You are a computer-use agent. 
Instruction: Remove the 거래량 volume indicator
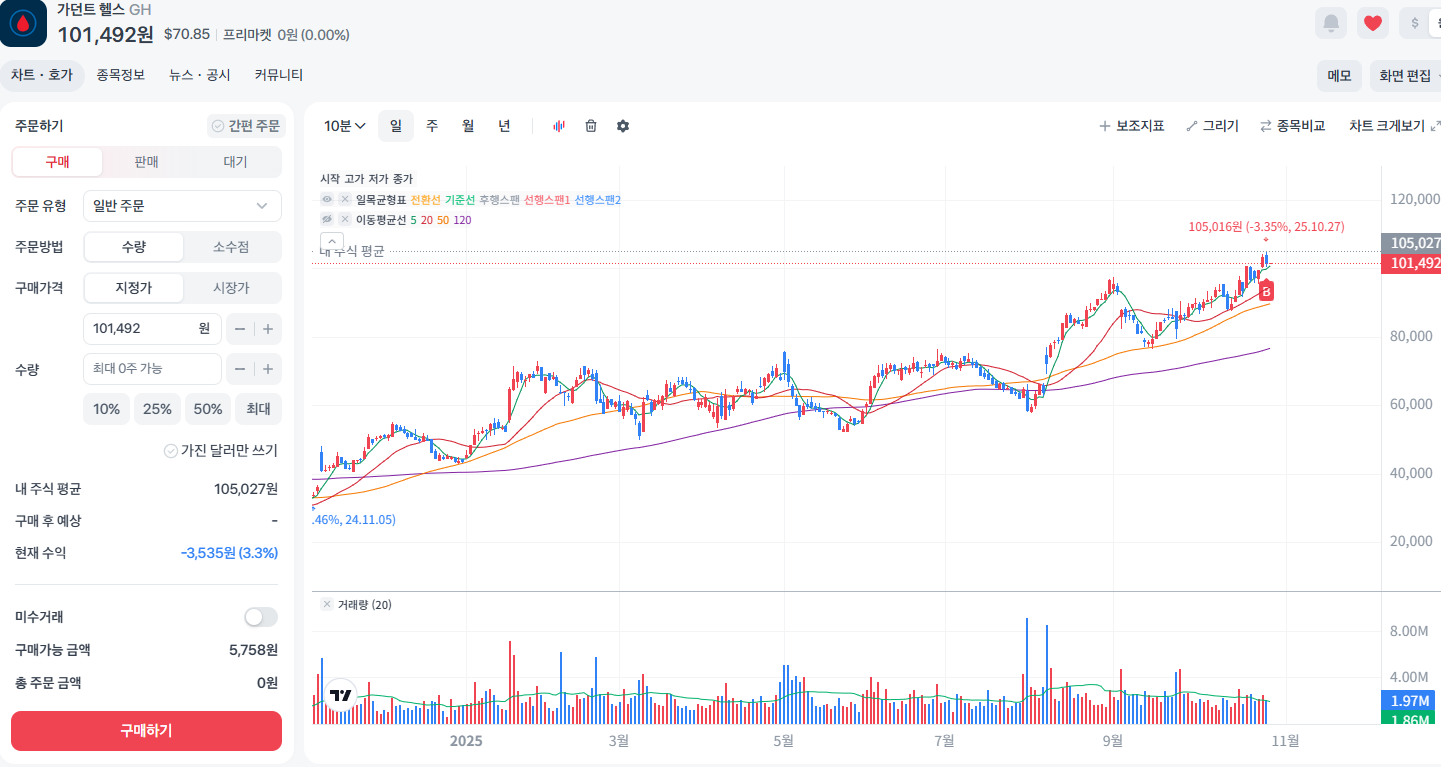327,604
